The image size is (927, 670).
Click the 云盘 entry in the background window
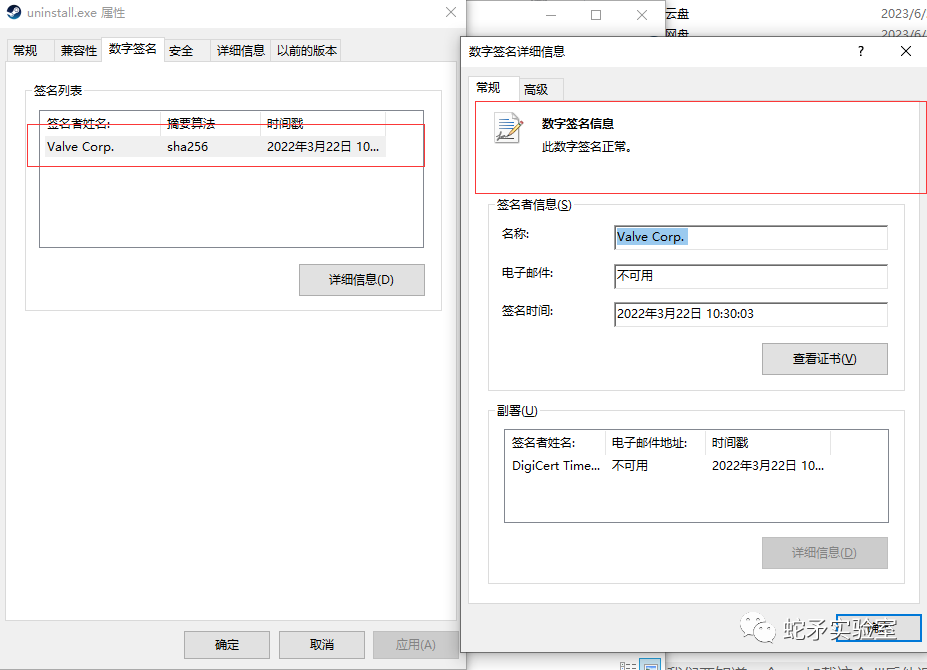pyautogui.click(x=678, y=14)
